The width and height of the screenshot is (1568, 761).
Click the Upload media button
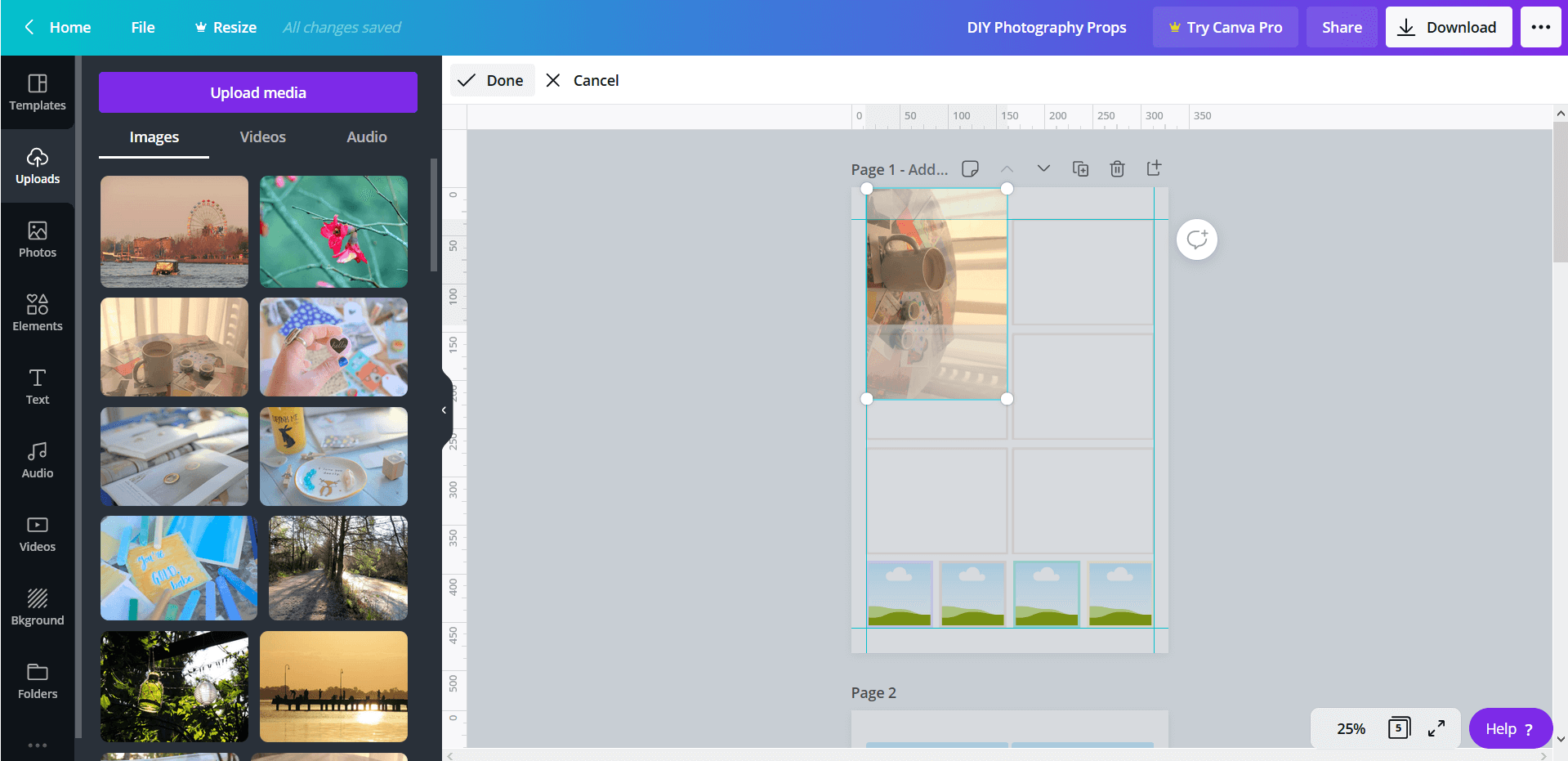point(257,92)
